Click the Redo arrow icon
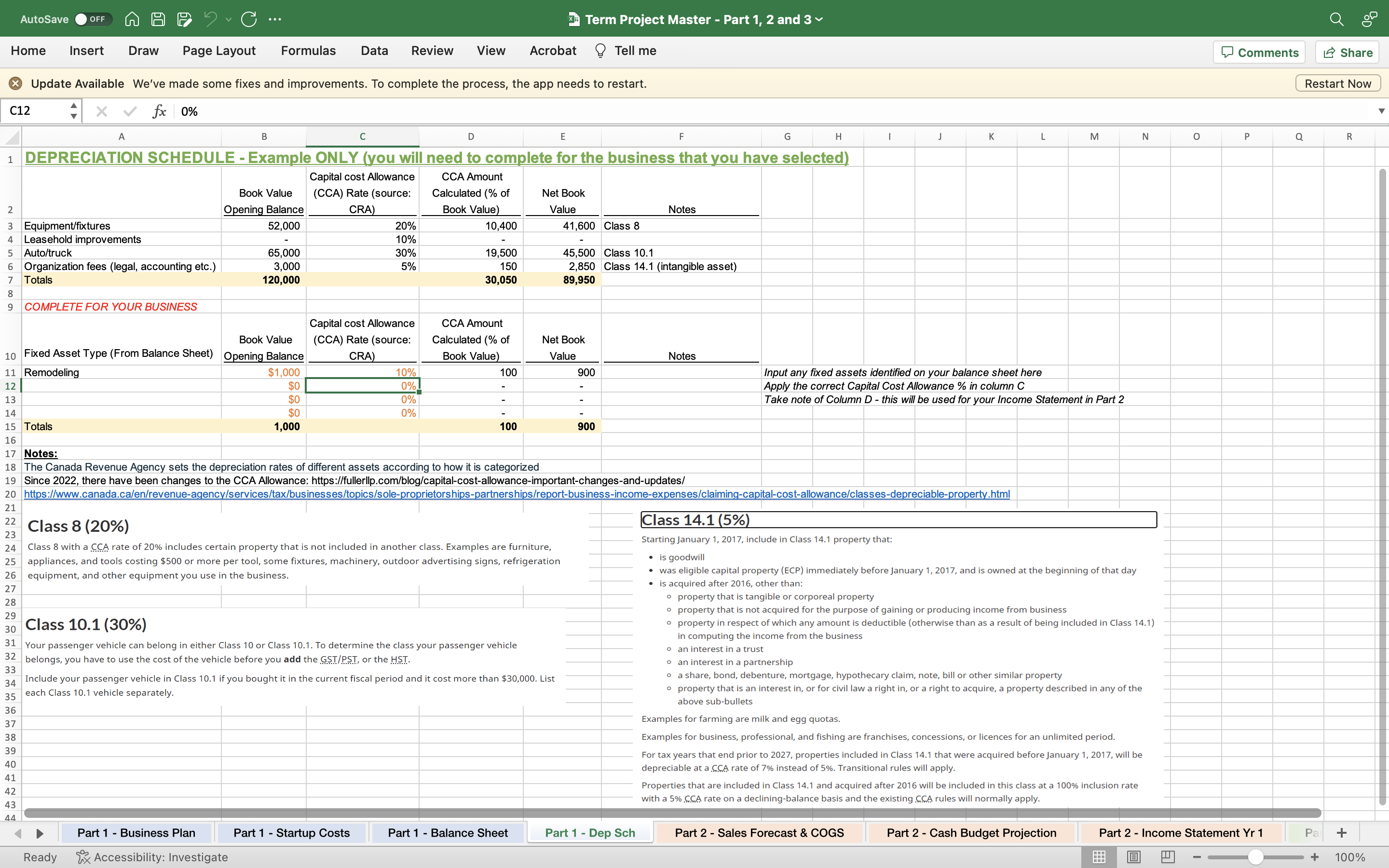Image resolution: width=1389 pixels, height=868 pixels. [248, 19]
